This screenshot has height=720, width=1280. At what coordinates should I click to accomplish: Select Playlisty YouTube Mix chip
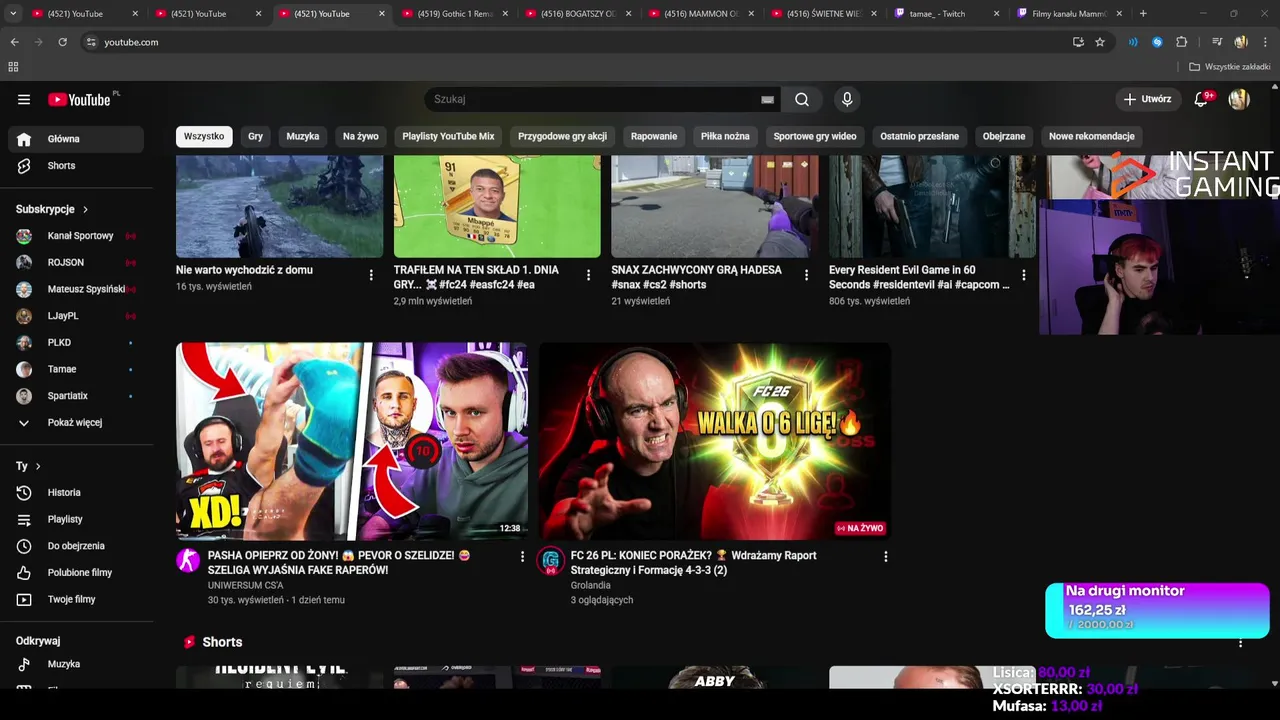(x=448, y=136)
